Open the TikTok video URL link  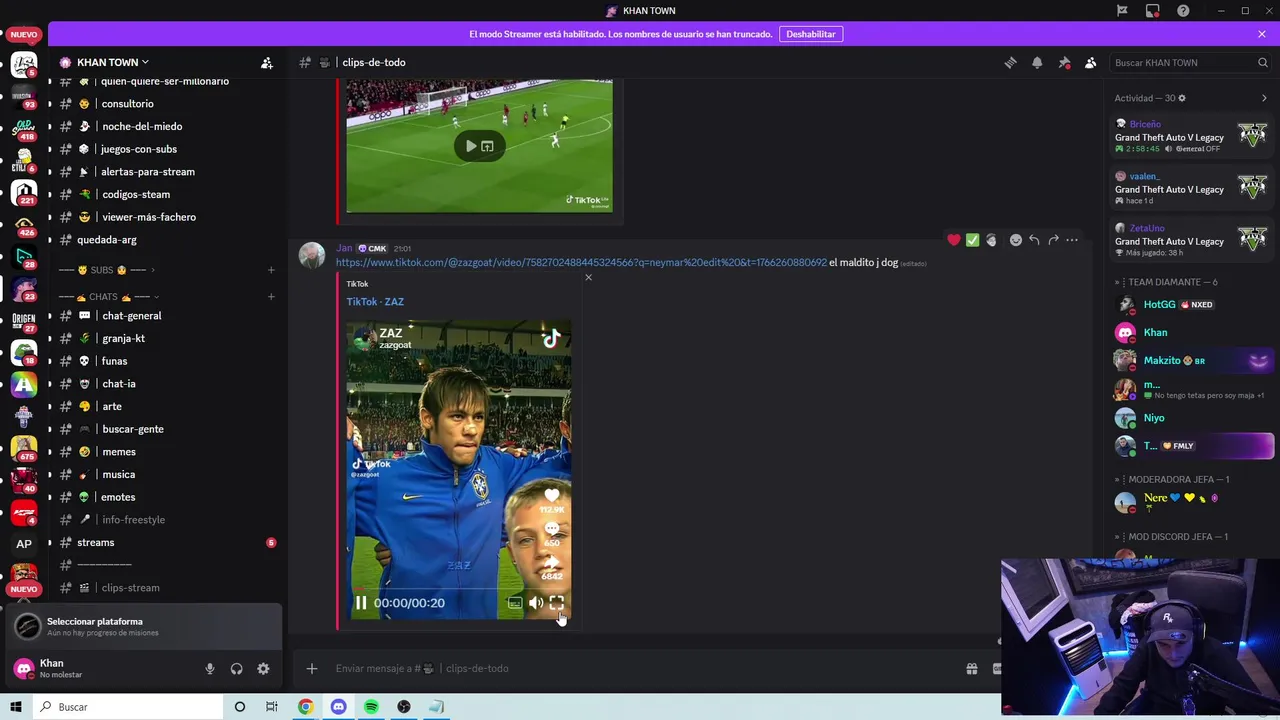pos(581,263)
